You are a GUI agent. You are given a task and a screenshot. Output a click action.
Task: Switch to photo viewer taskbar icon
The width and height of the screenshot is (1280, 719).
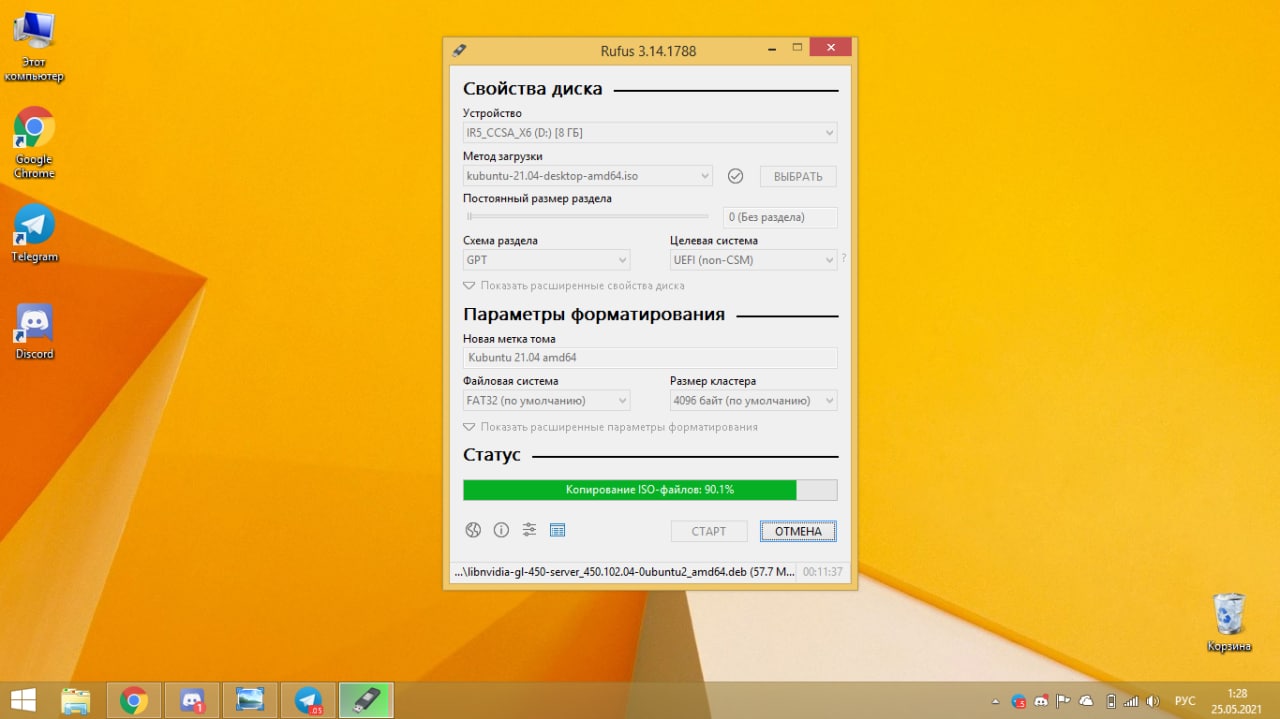[x=250, y=700]
